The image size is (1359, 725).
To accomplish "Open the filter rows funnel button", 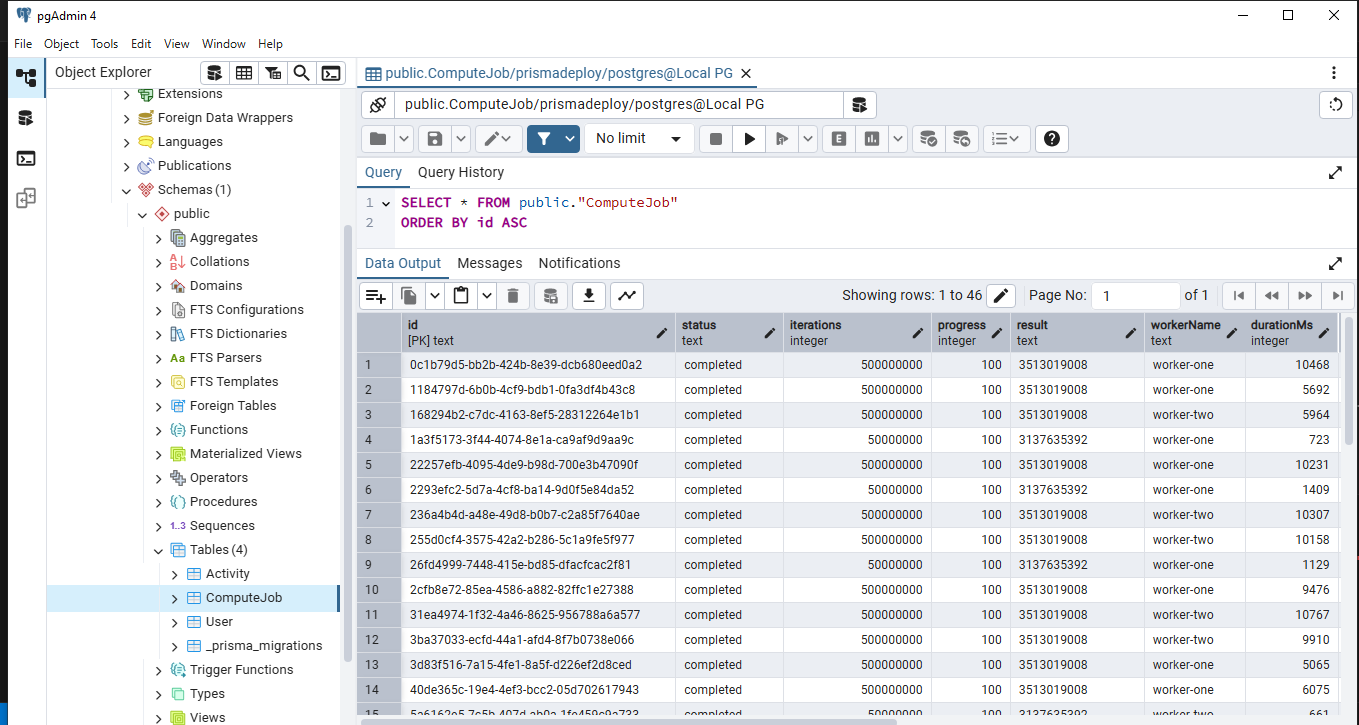I will click(x=539, y=139).
